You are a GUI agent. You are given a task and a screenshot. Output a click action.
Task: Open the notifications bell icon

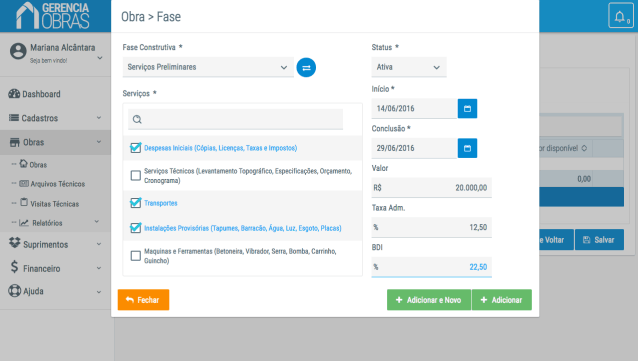pyautogui.click(x=621, y=16)
